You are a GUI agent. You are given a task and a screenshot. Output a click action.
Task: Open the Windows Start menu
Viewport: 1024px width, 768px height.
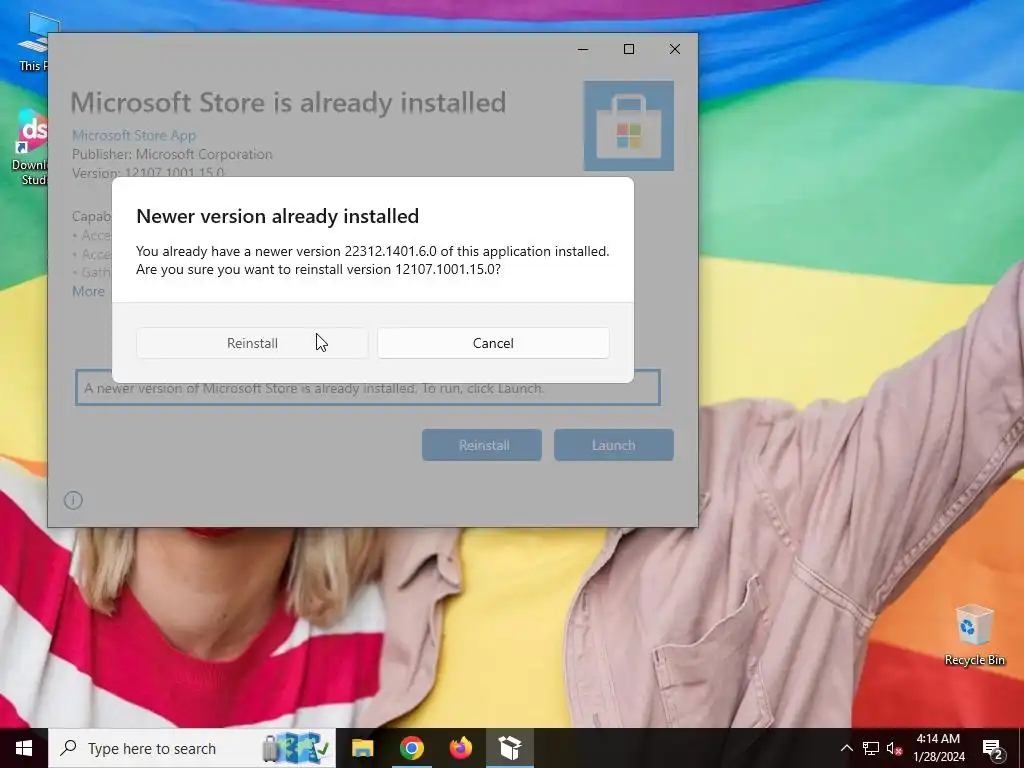tap(24, 748)
